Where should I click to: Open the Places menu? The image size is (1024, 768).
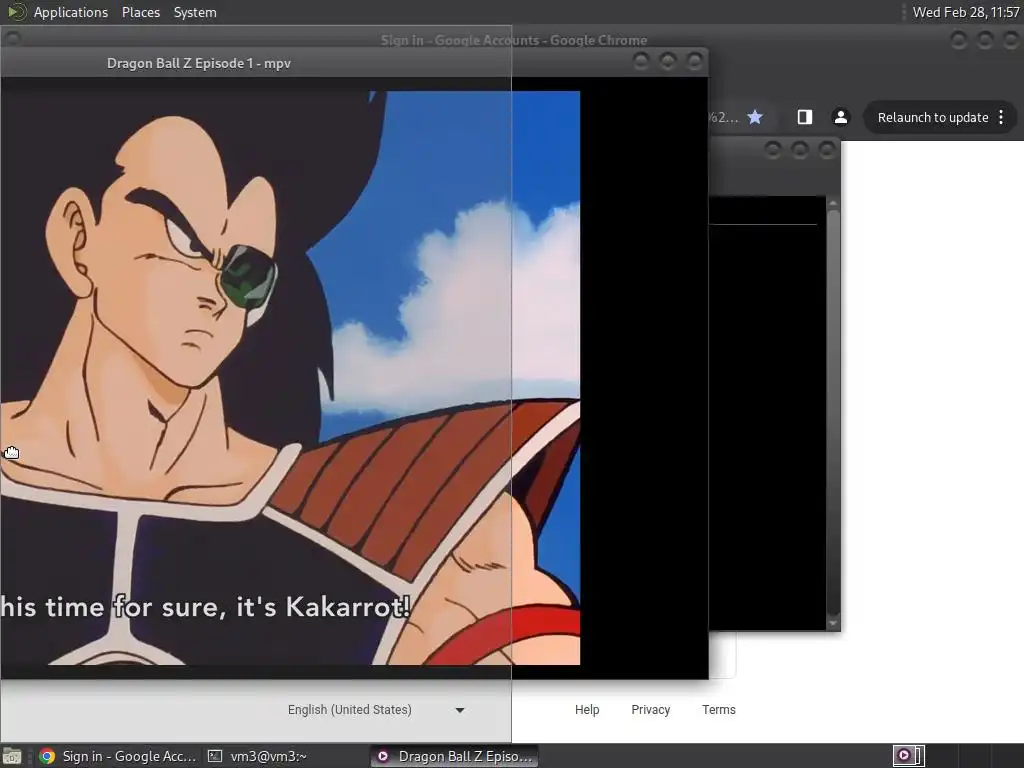[x=140, y=12]
